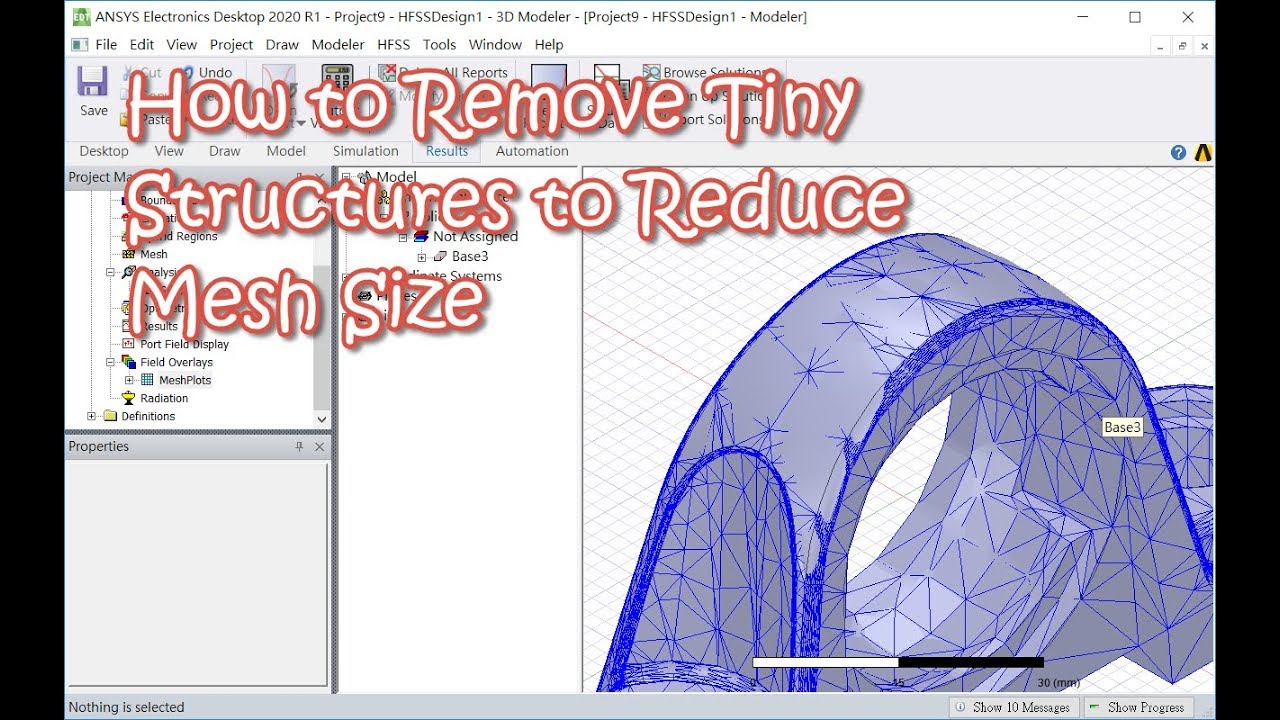Switch to the Automation ribbon tab
The width and height of the screenshot is (1280, 720).
click(532, 151)
